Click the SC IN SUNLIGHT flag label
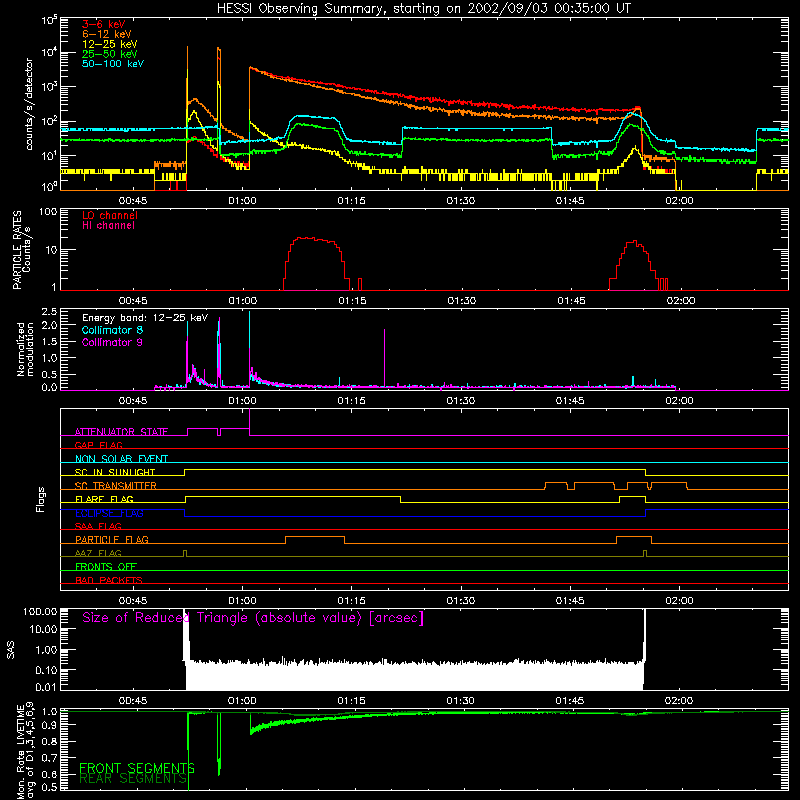 (x=115, y=472)
